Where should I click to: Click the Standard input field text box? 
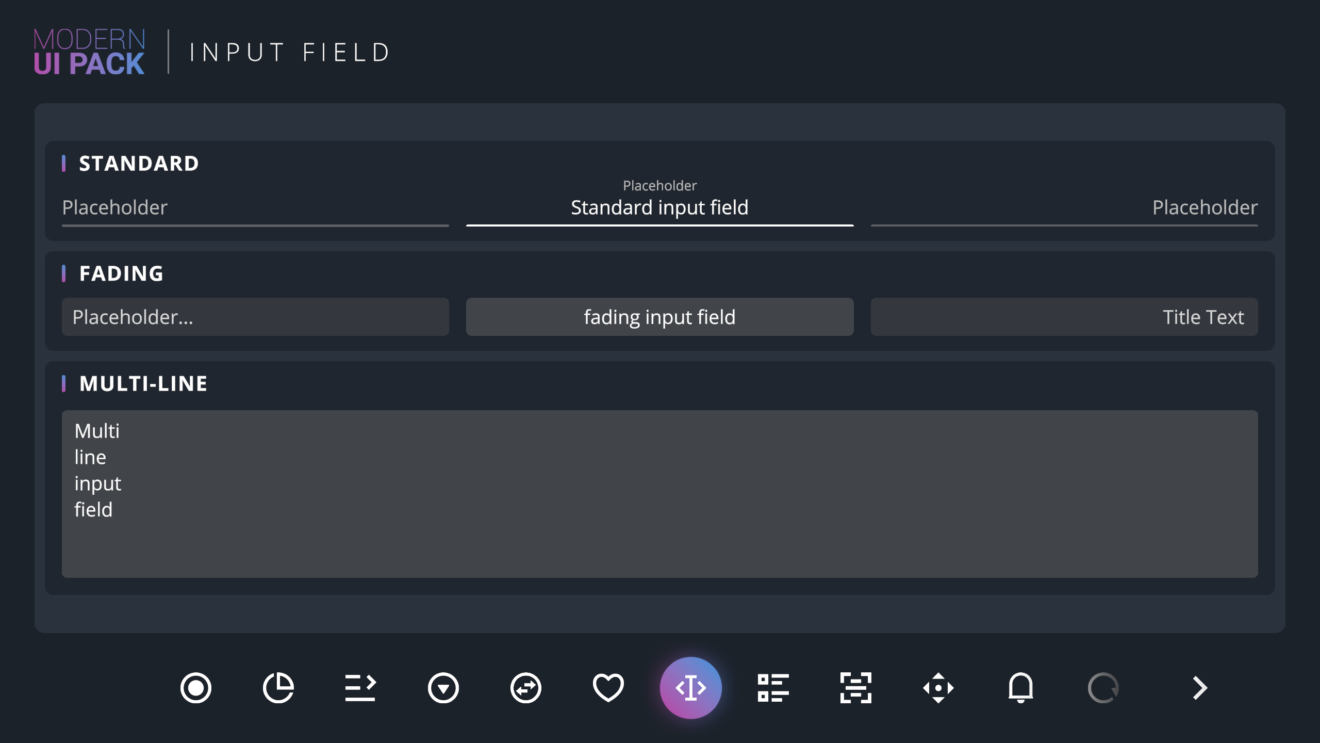660,208
